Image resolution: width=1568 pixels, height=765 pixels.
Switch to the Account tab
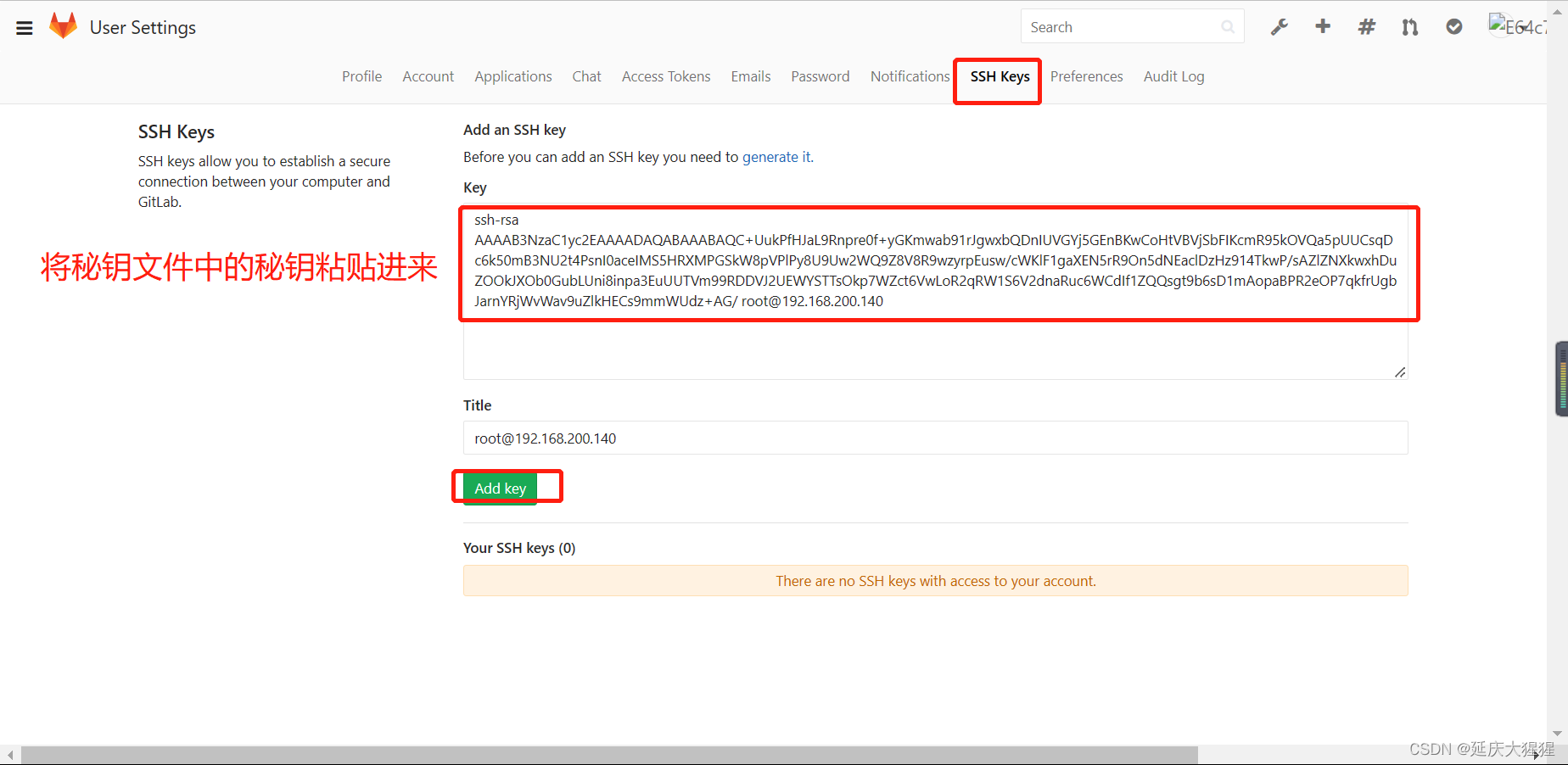(428, 76)
